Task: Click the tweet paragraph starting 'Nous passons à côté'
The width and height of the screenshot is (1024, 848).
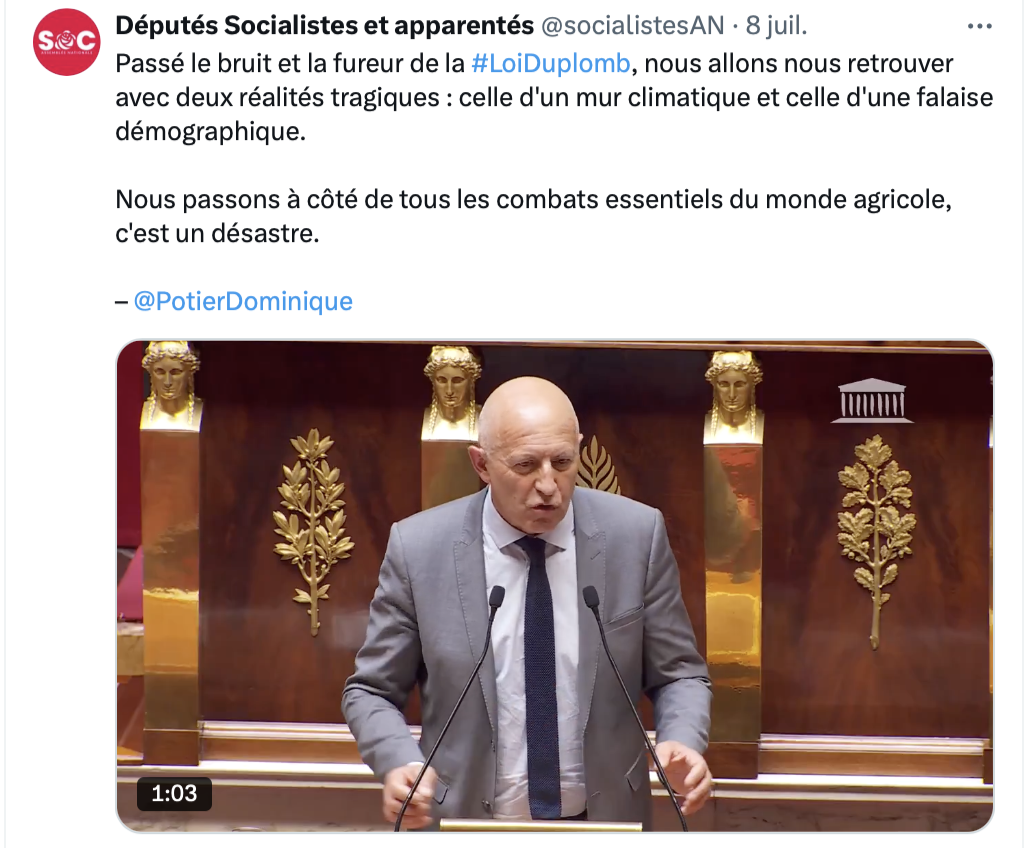Action: pyautogui.click(x=534, y=216)
